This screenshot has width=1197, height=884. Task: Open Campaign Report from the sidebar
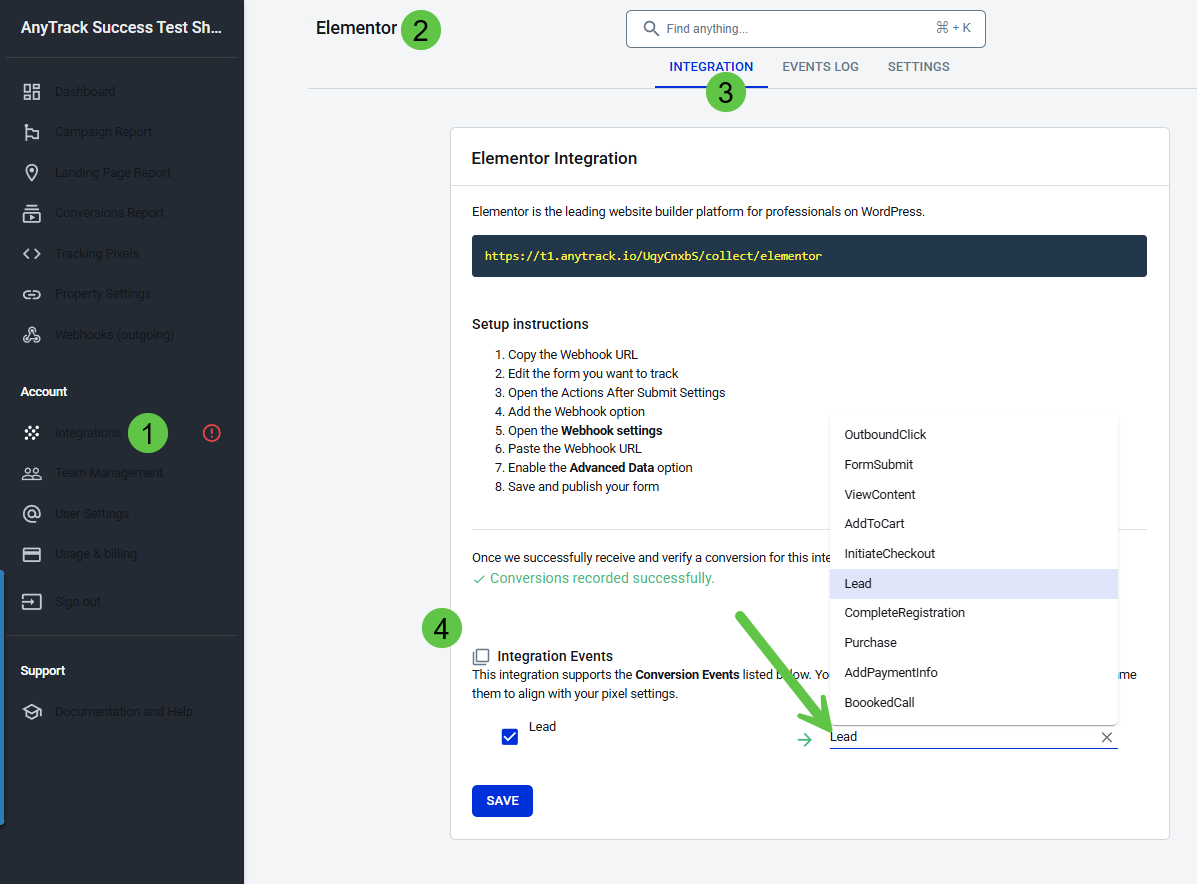tap(103, 132)
